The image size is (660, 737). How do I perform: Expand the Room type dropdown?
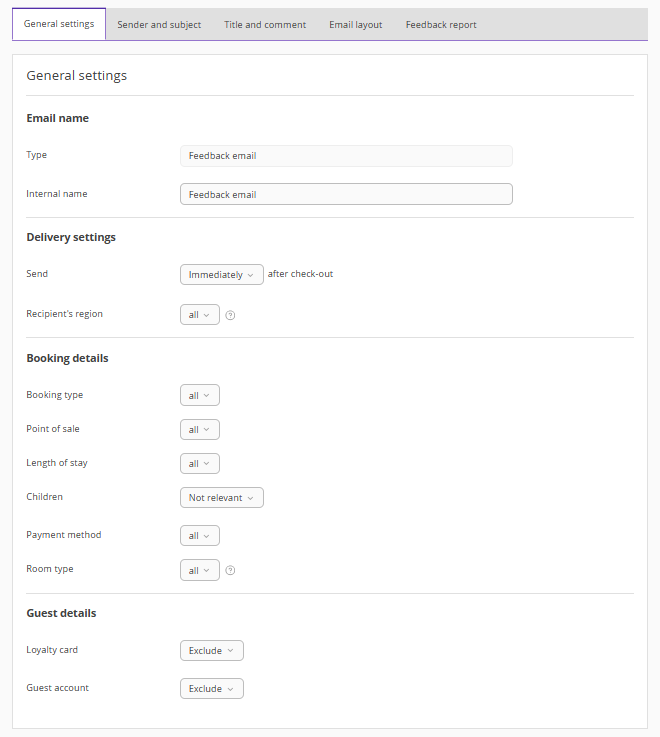[199, 570]
